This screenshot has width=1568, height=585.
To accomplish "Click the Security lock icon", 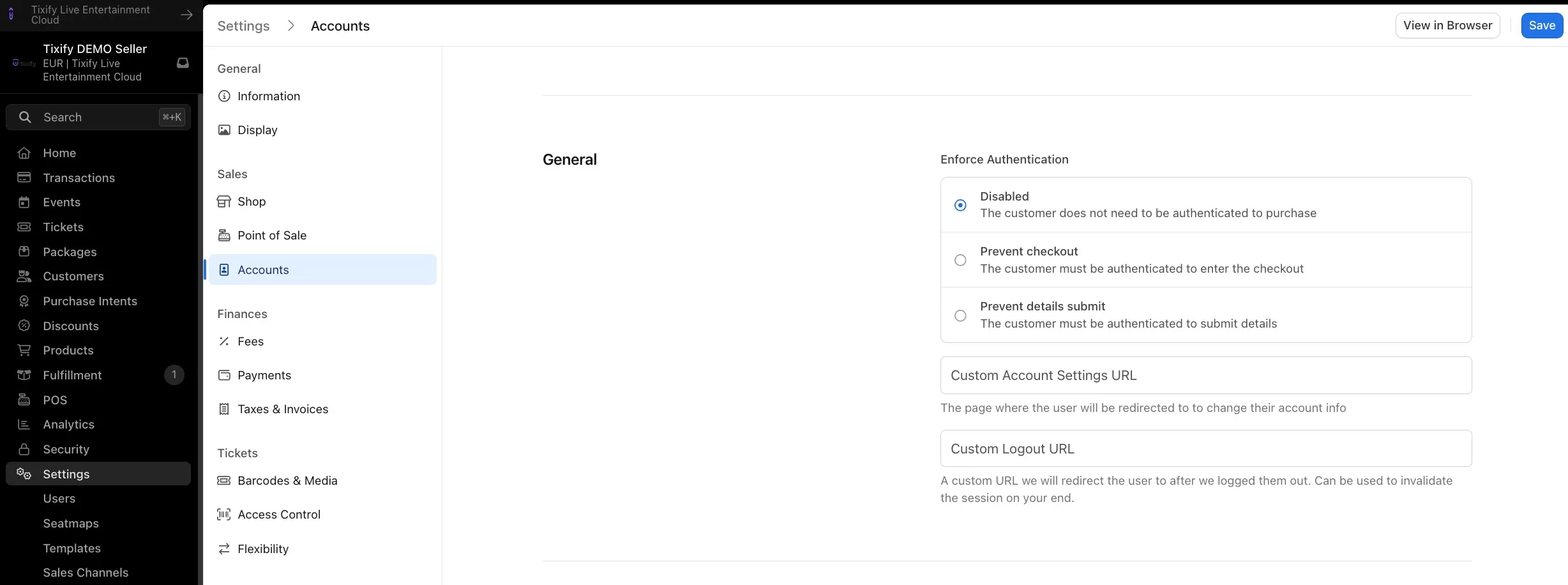I will pyautogui.click(x=24, y=449).
